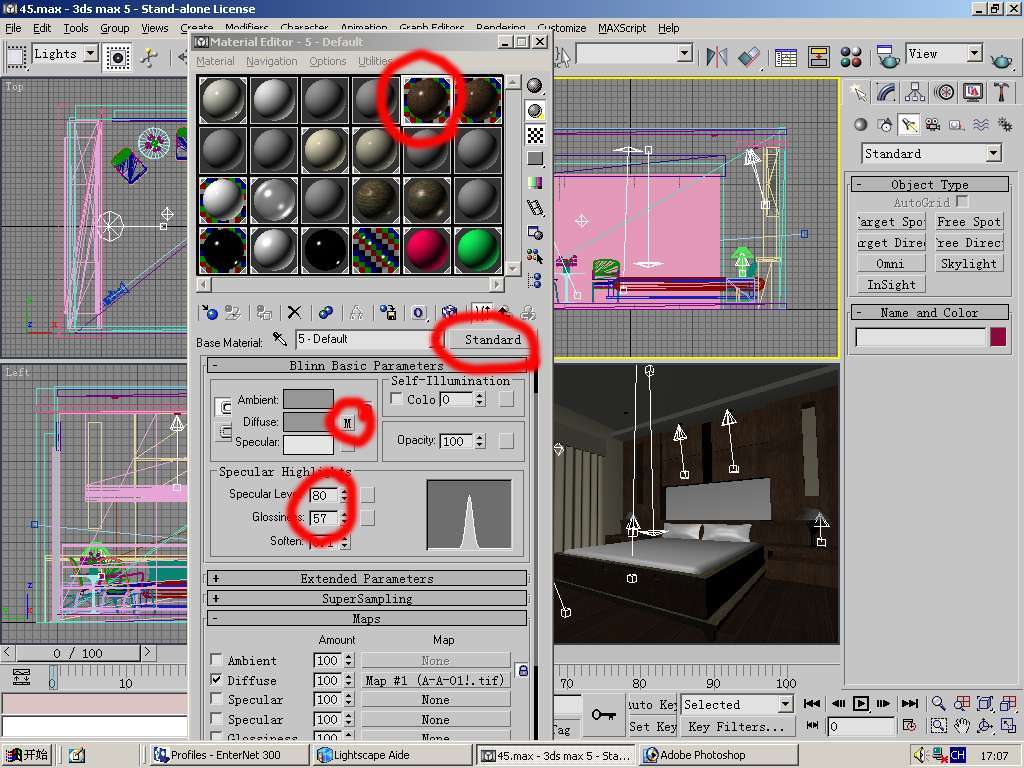Click the Quick Render teapot icon
Image resolution: width=1024 pixels, height=768 pixels.
tap(1001, 59)
